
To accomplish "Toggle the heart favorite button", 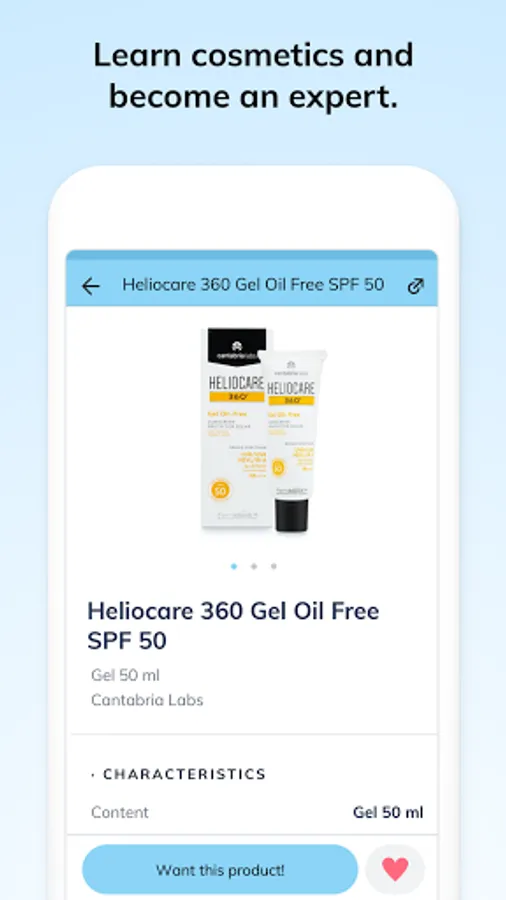I will coord(395,870).
